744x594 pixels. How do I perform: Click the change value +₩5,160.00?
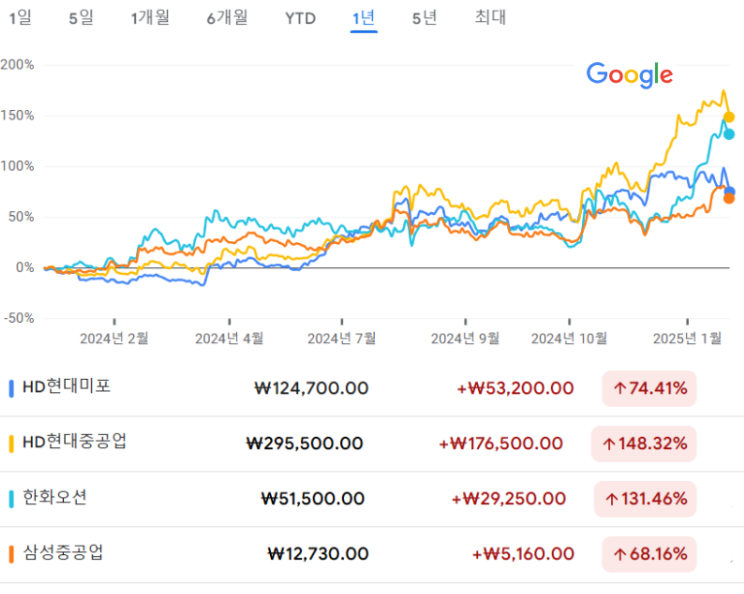(x=523, y=554)
